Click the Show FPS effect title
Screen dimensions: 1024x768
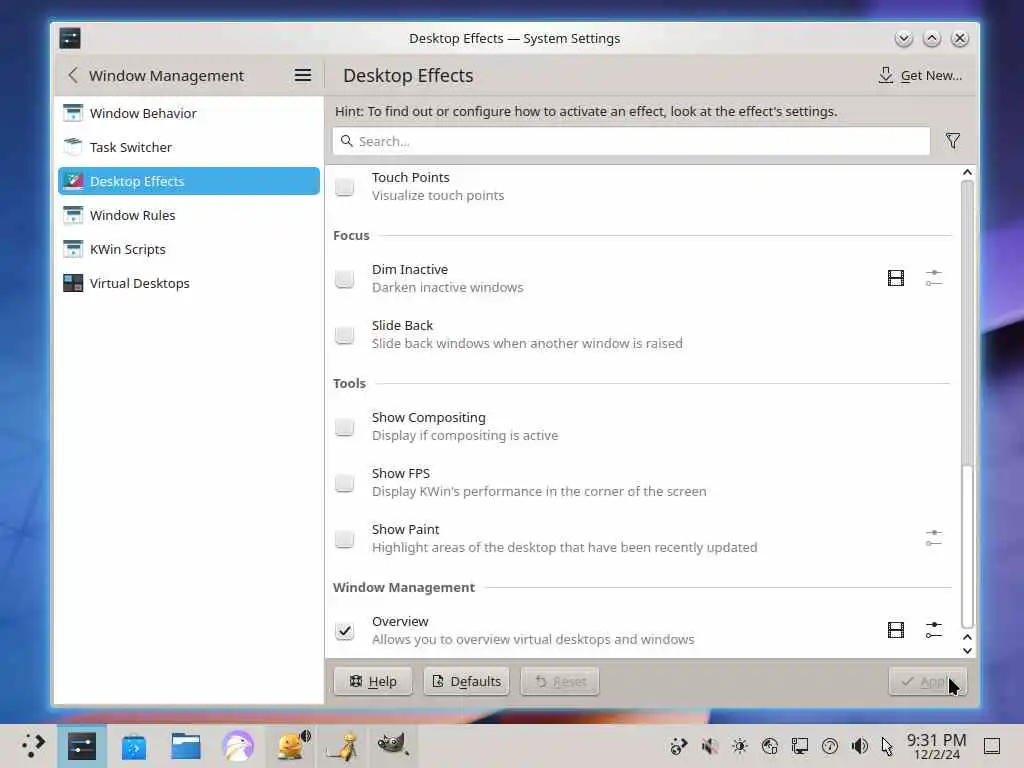(400, 473)
